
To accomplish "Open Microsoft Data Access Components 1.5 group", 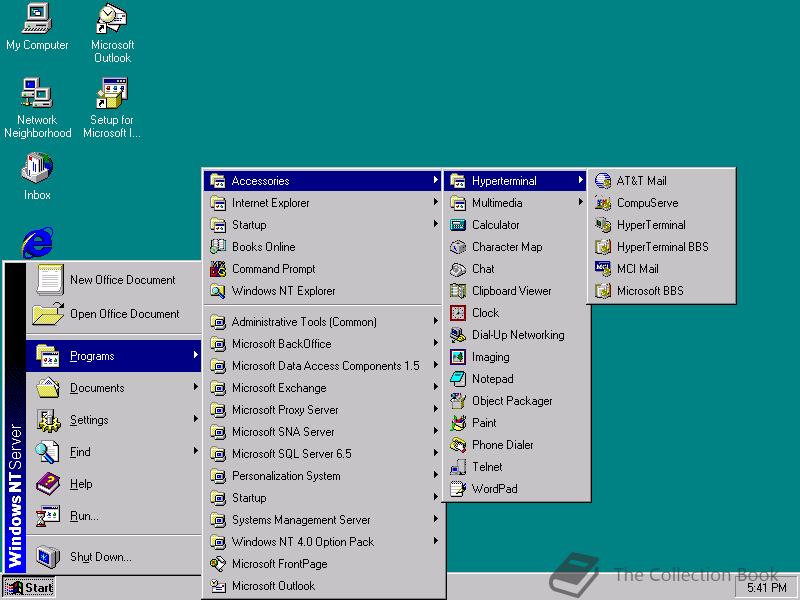I will (322, 366).
